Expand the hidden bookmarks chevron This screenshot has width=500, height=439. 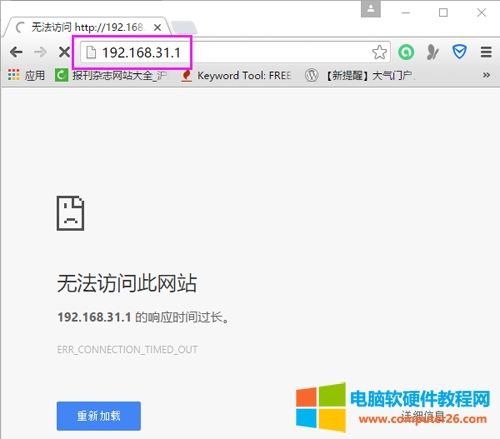(x=486, y=75)
